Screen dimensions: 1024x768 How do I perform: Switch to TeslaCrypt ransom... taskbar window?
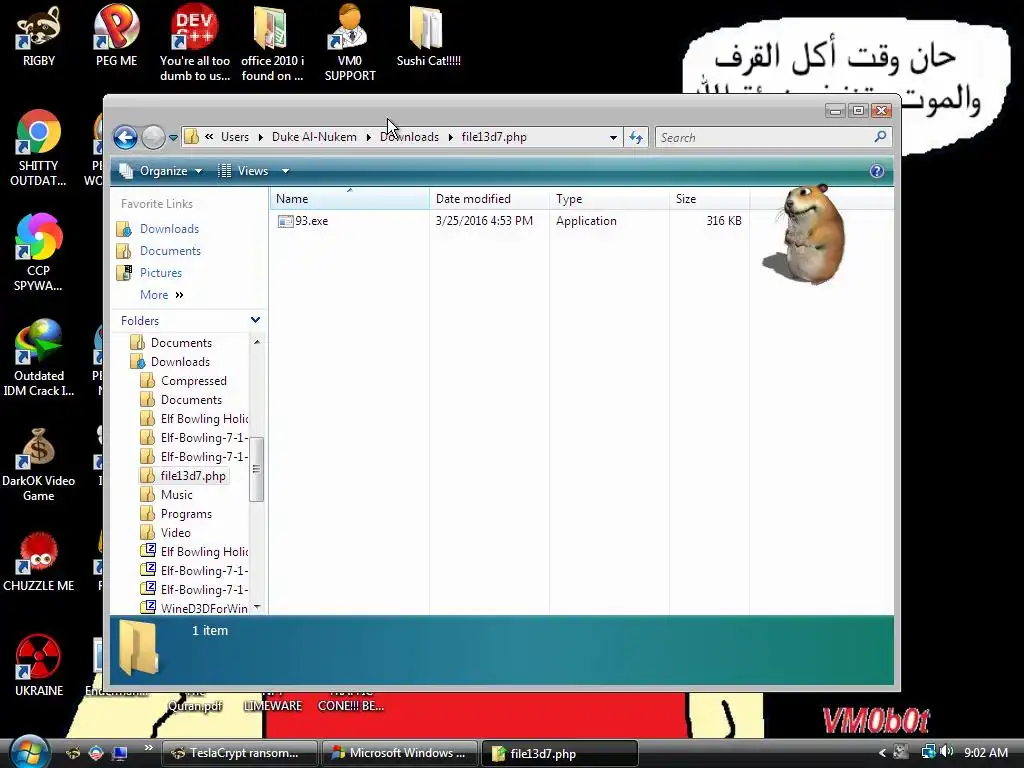[238, 753]
